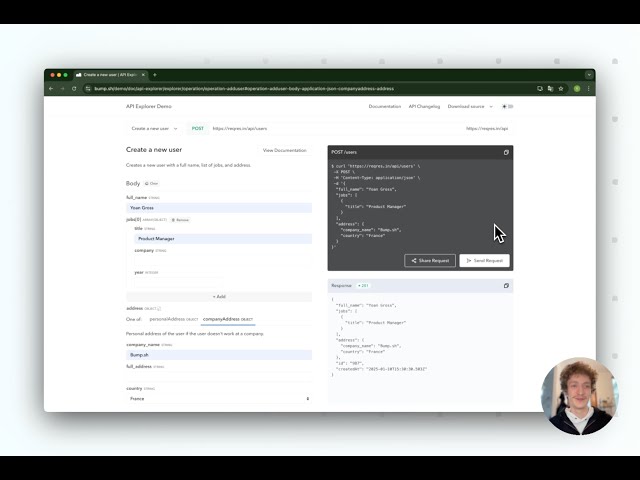This screenshot has width=640, height=480.
Task: Click View Documentation button
Action: (x=284, y=151)
